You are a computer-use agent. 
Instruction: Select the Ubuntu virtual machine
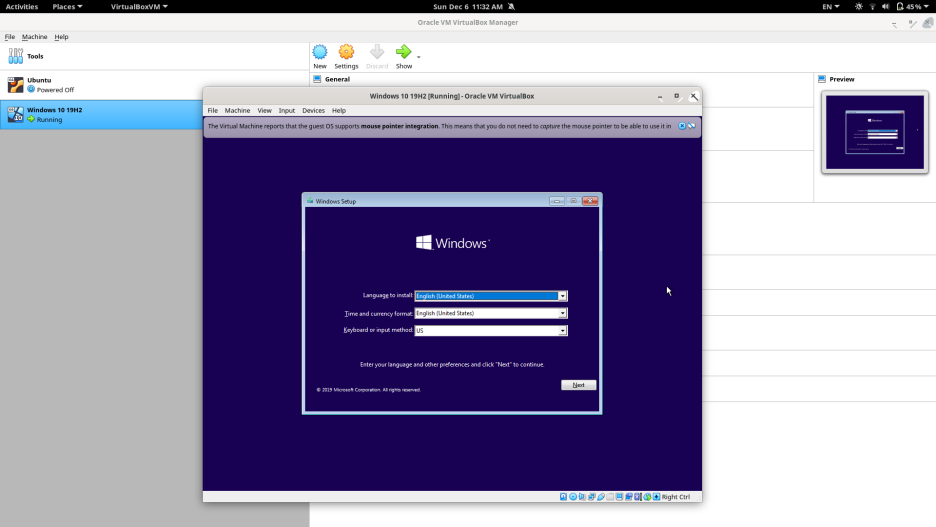tap(155, 85)
